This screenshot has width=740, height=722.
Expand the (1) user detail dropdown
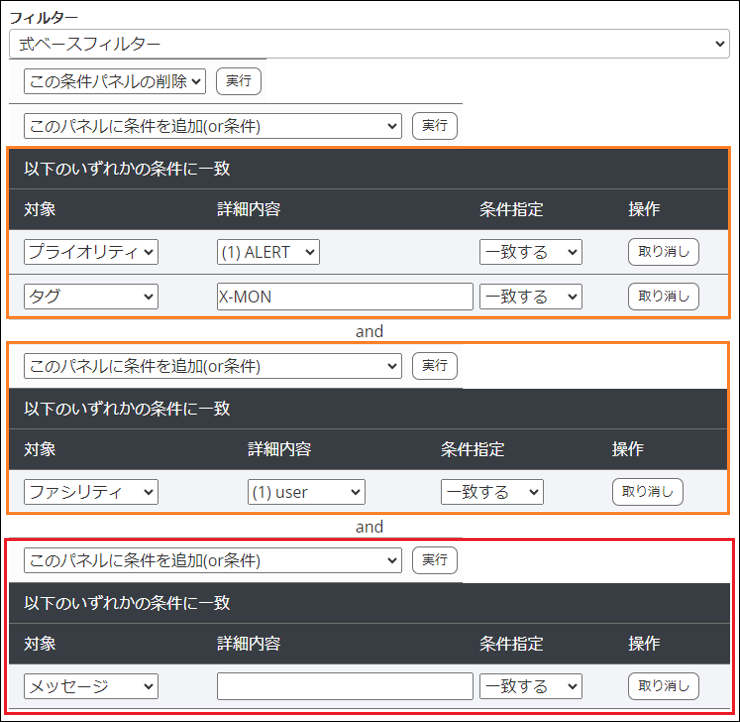306,492
